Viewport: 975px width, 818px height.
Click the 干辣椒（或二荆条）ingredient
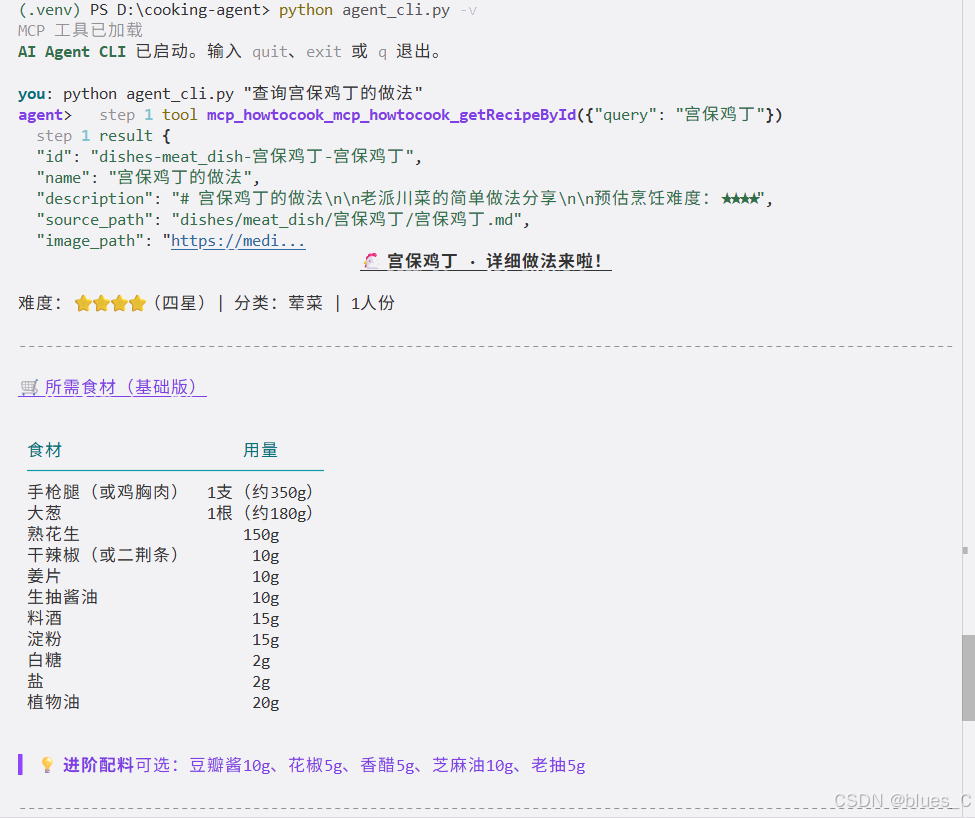(x=103, y=555)
